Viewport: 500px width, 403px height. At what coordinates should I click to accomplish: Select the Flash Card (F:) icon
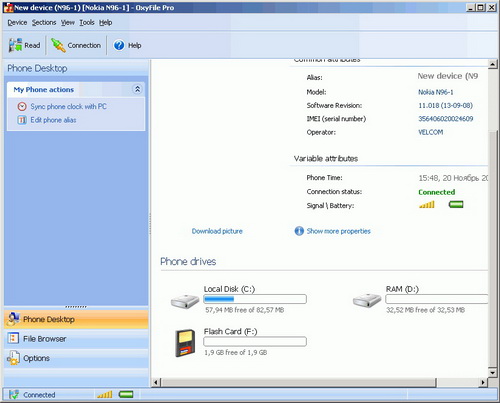[185, 343]
